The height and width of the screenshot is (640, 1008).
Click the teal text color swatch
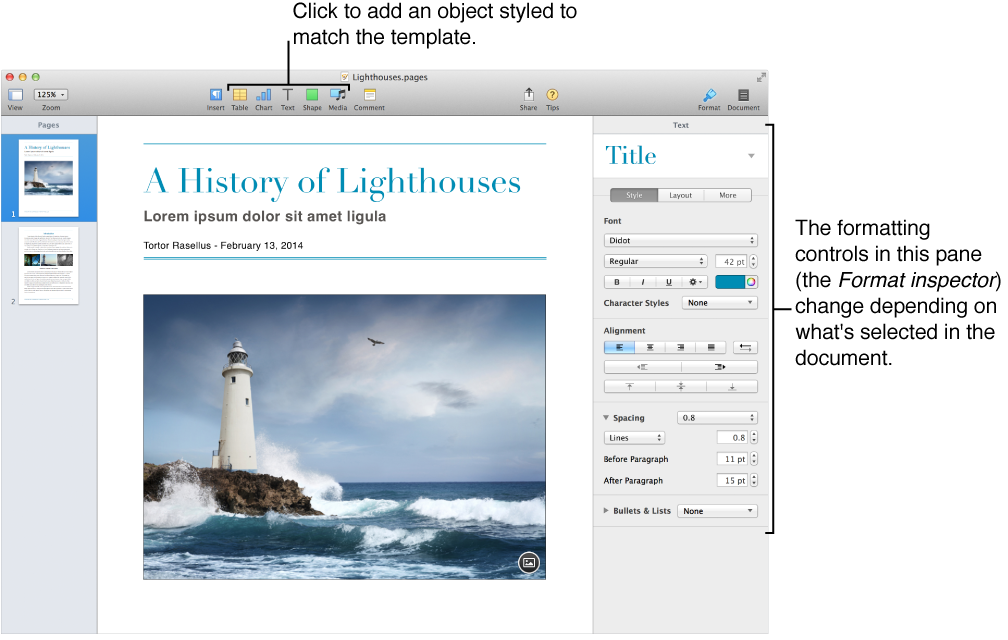click(731, 282)
